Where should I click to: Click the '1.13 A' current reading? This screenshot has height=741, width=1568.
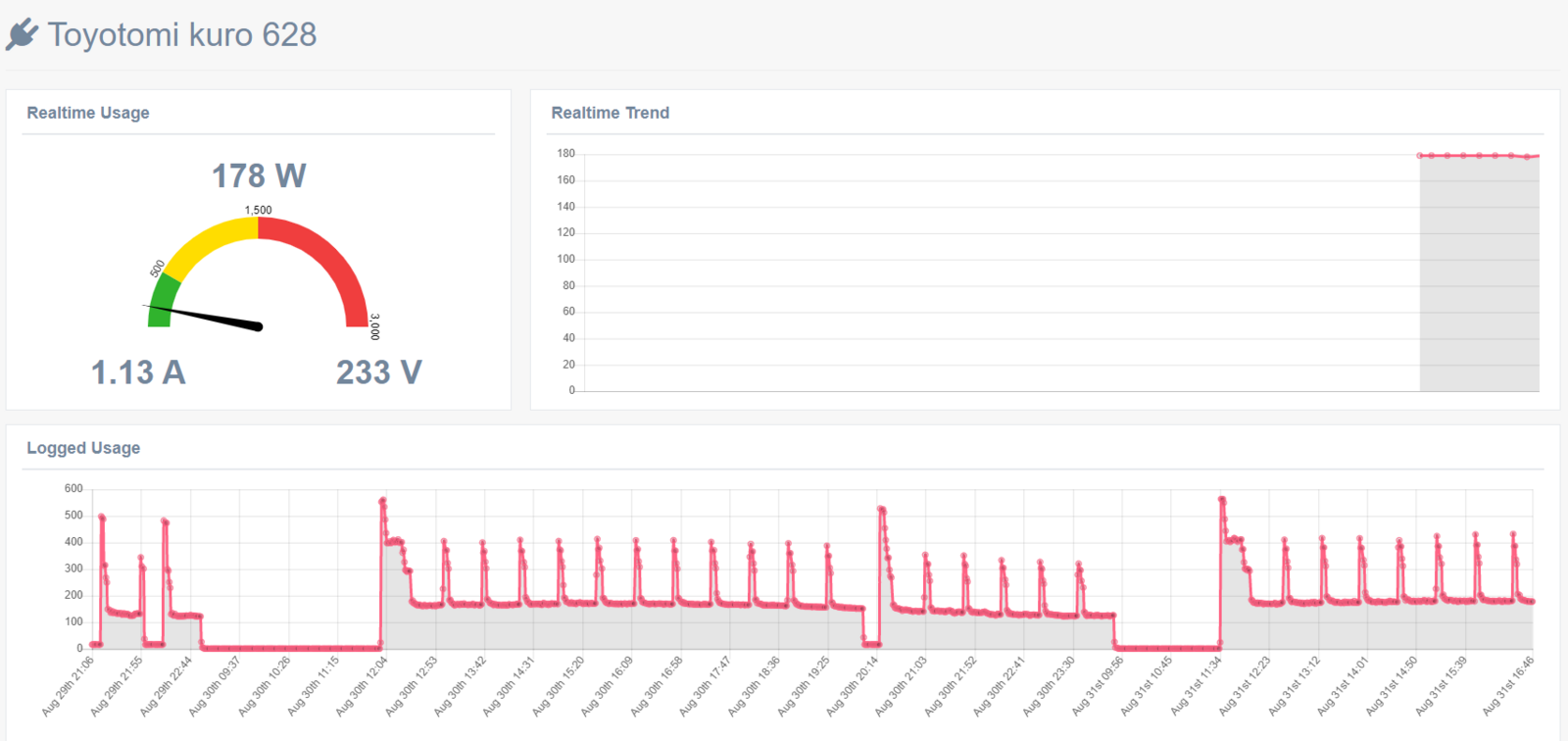pos(138,372)
